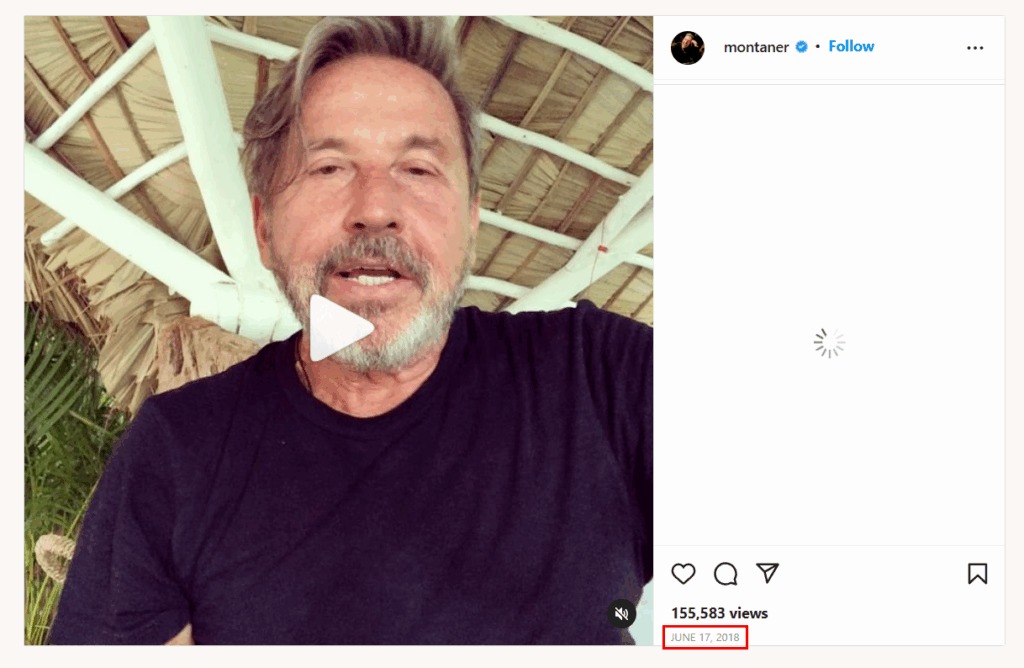Like the post with the heart icon
The height and width of the screenshot is (668, 1024).
[683, 573]
